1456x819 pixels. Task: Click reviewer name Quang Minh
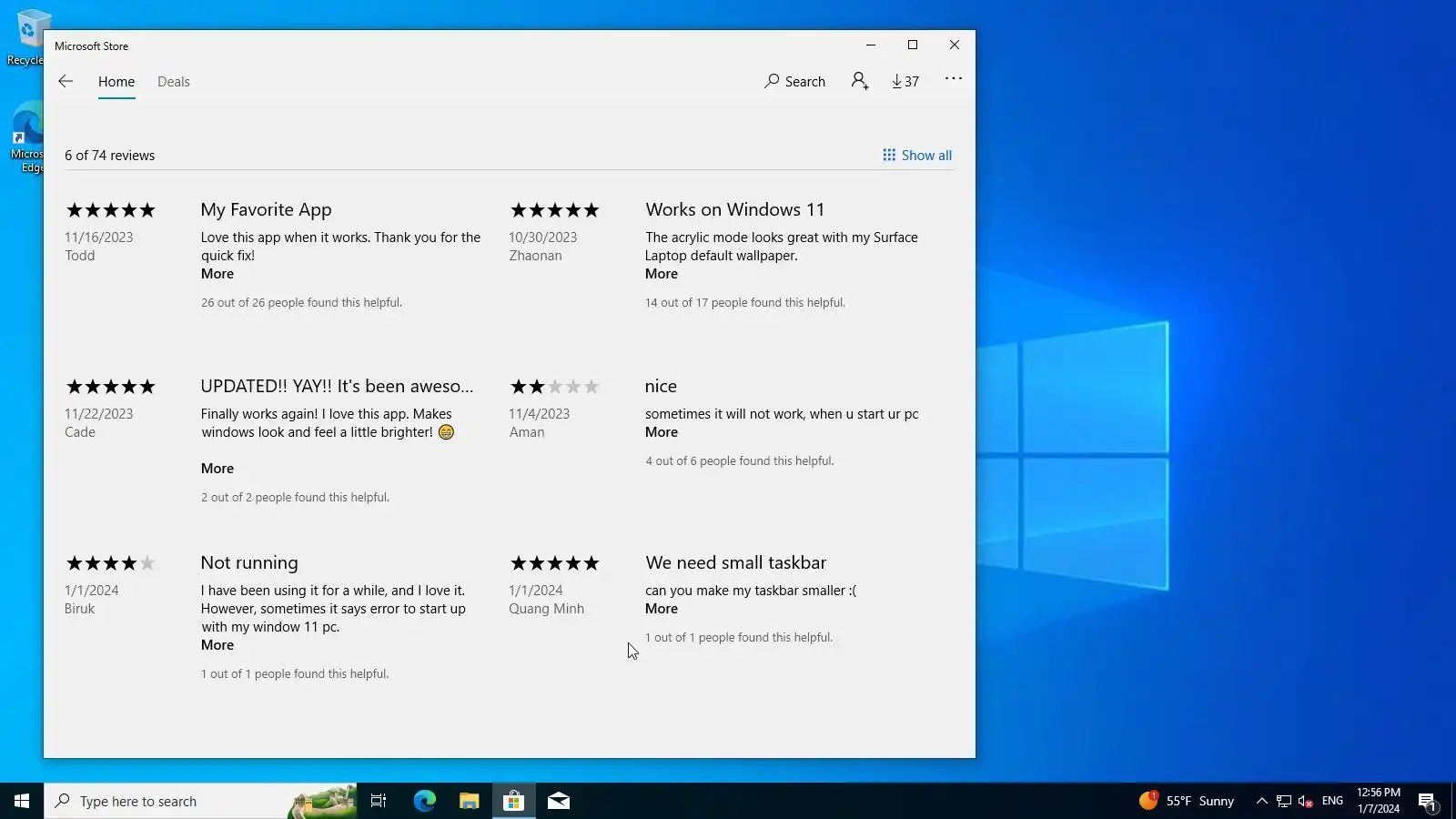coord(547,609)
